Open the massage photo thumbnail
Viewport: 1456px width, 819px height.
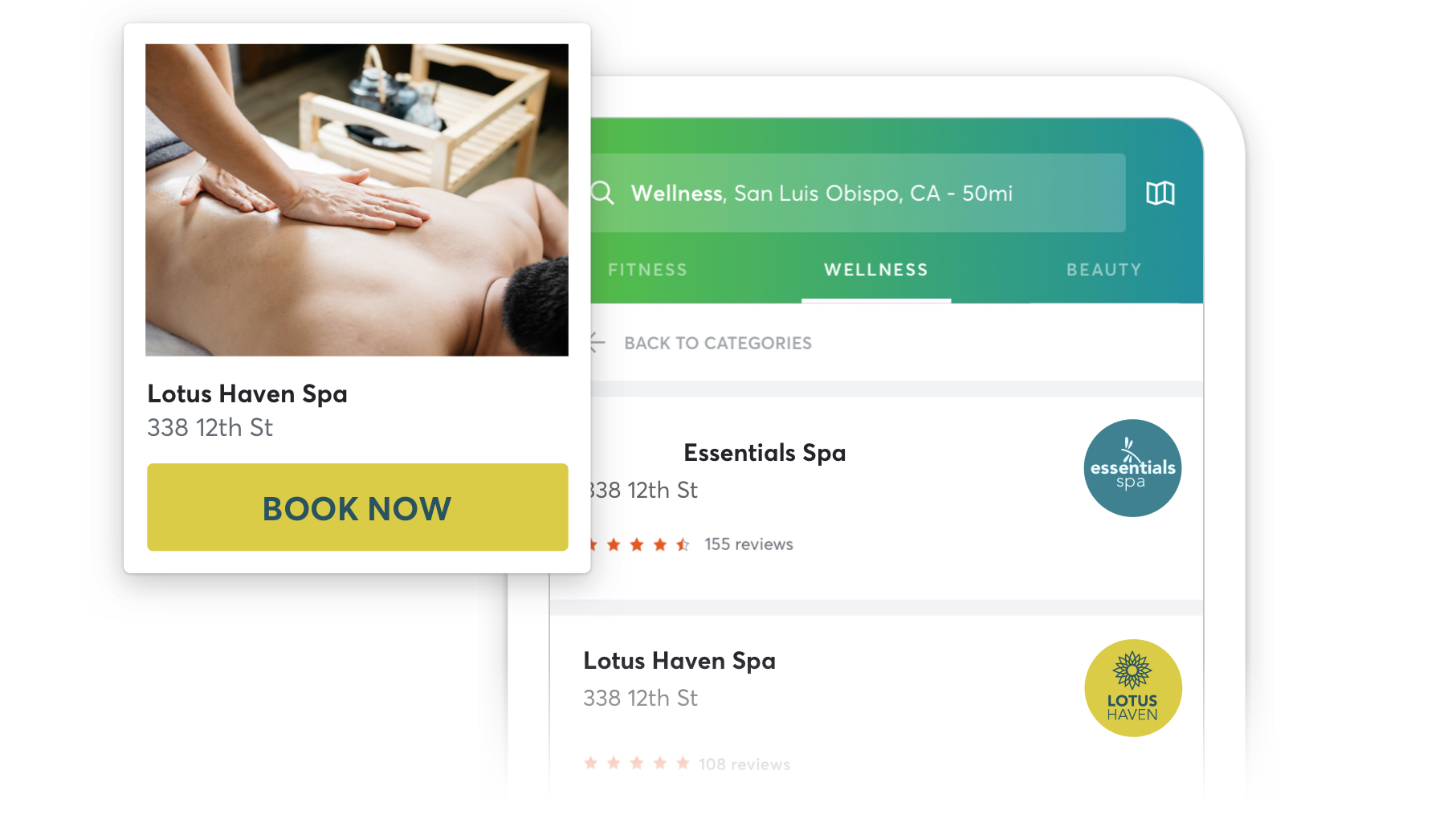[357, 200]
